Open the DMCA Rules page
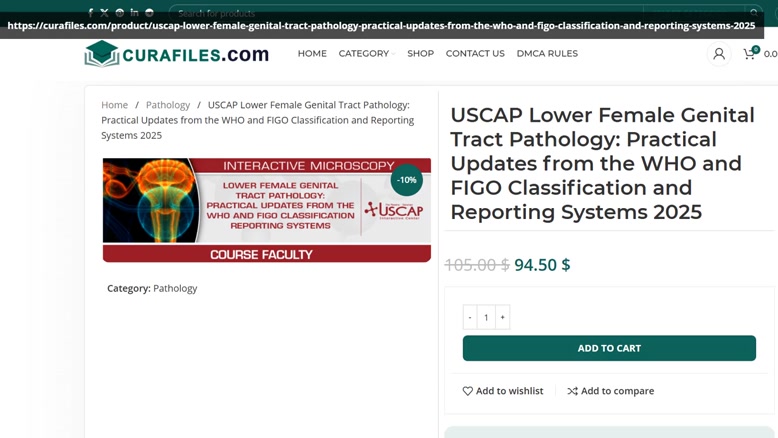This screenshot has width=778, height=438. [x=547, y=54]
